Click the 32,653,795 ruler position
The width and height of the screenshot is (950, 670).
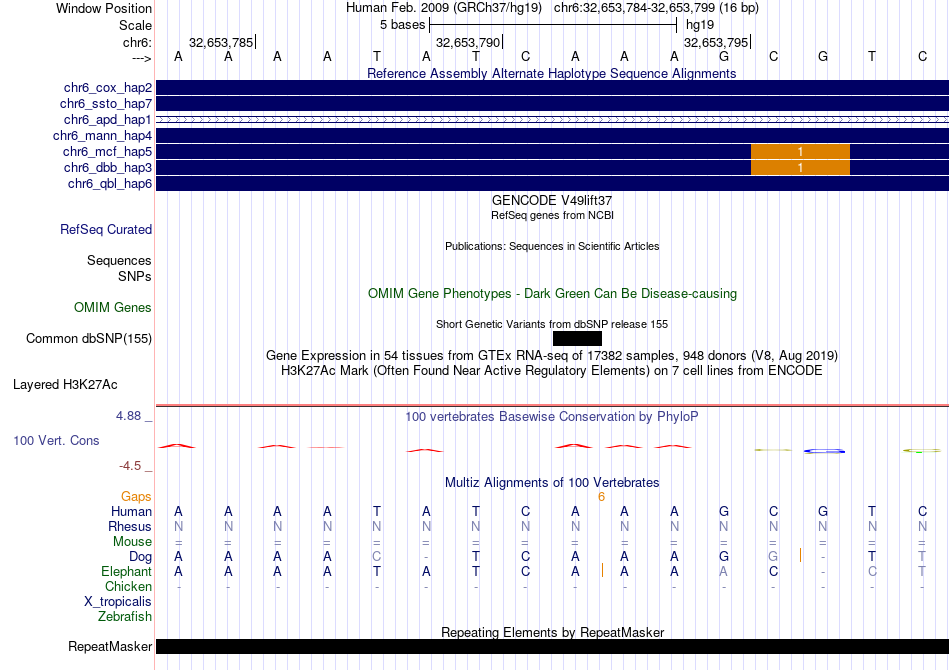coord(716,42)
